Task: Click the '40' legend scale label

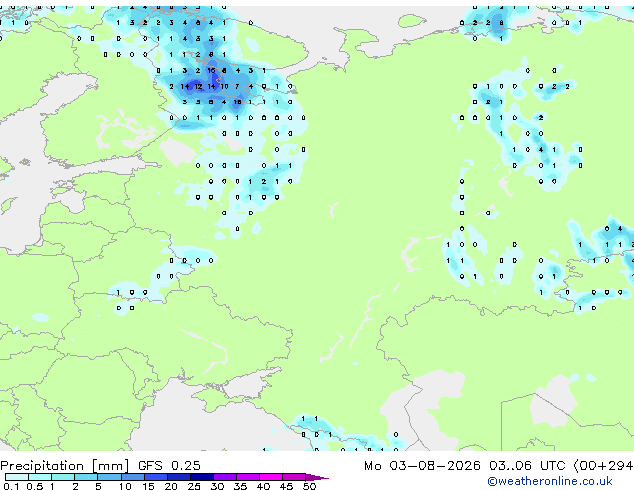Action: click(x=263, y=486)
